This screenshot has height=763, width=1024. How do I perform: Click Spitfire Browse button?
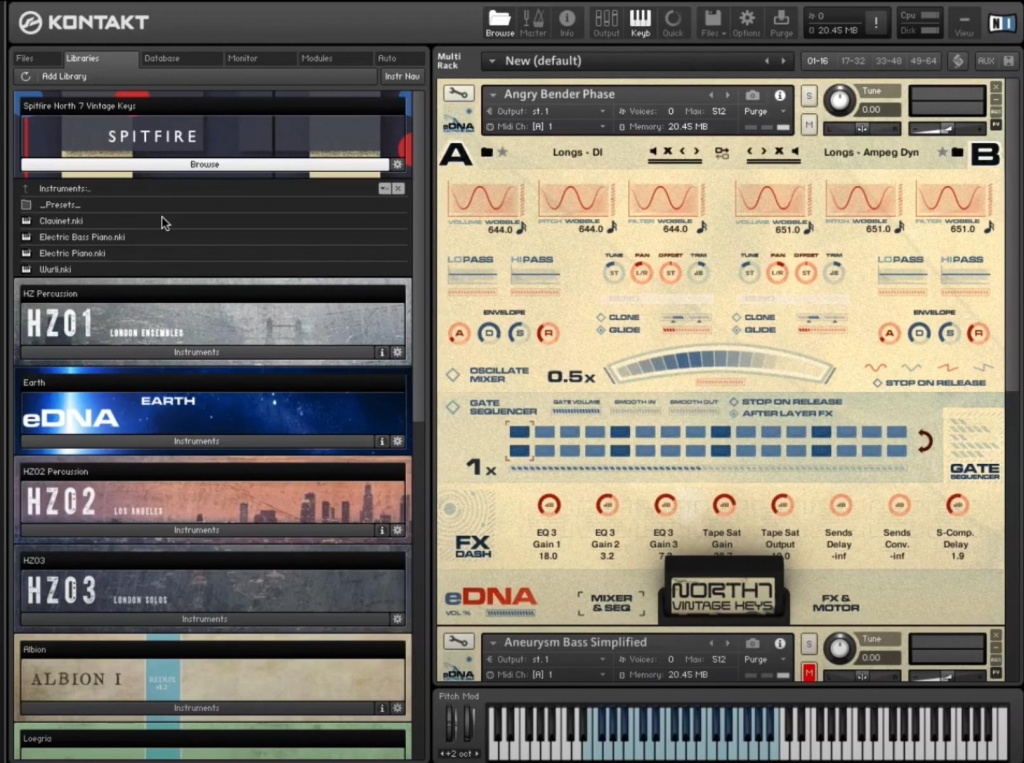[204, 165]
